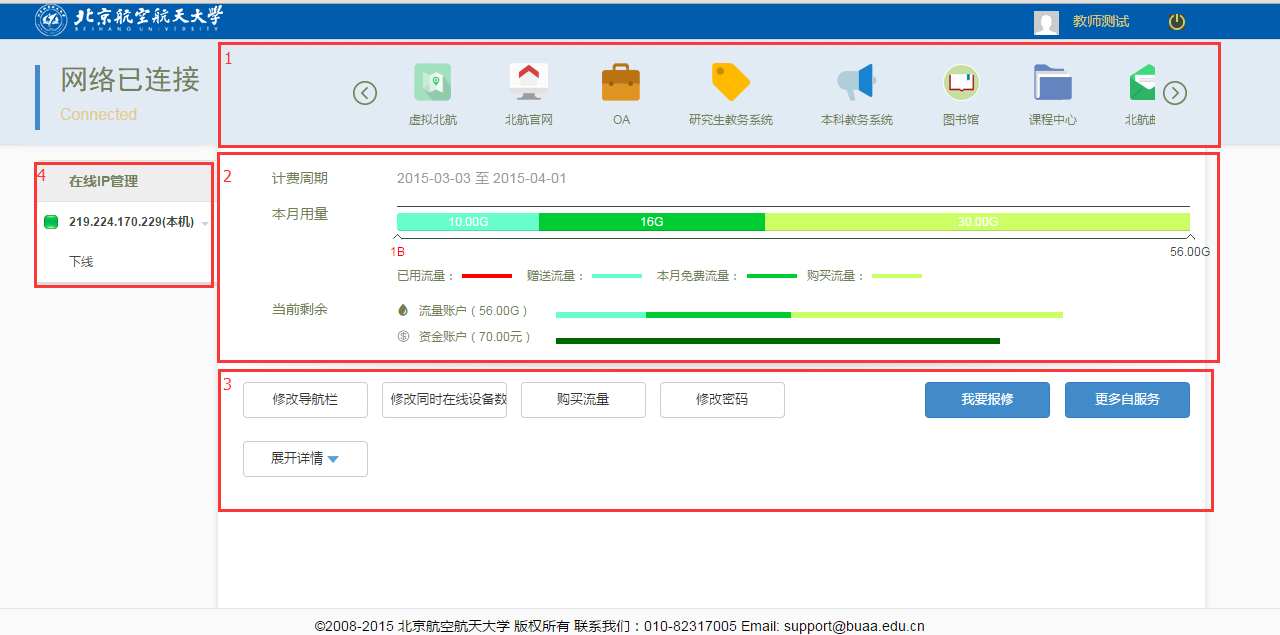Click the 流量账户 remaining balance bar

pyautogui.click(x=809, y=315)
